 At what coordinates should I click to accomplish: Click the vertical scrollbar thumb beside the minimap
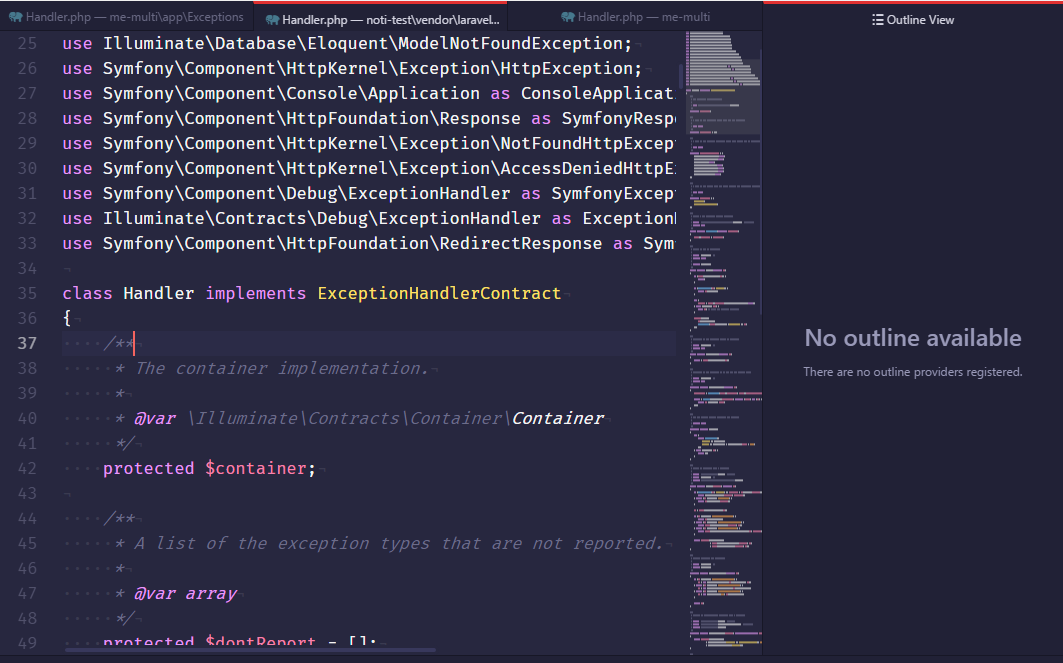coord(681,77)
